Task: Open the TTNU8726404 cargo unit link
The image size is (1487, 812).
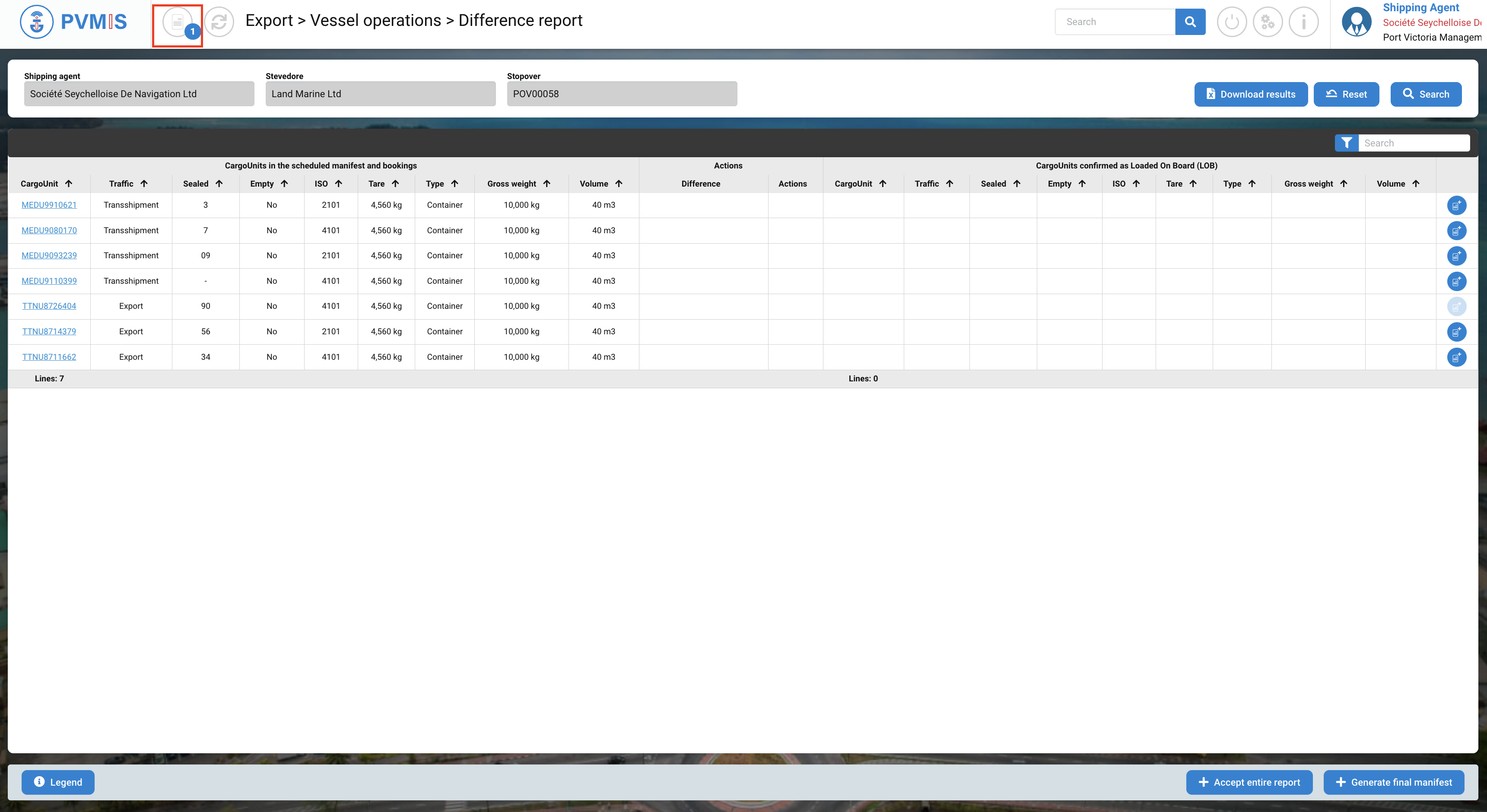Action: pyautogui.click(x=49, y=306)
